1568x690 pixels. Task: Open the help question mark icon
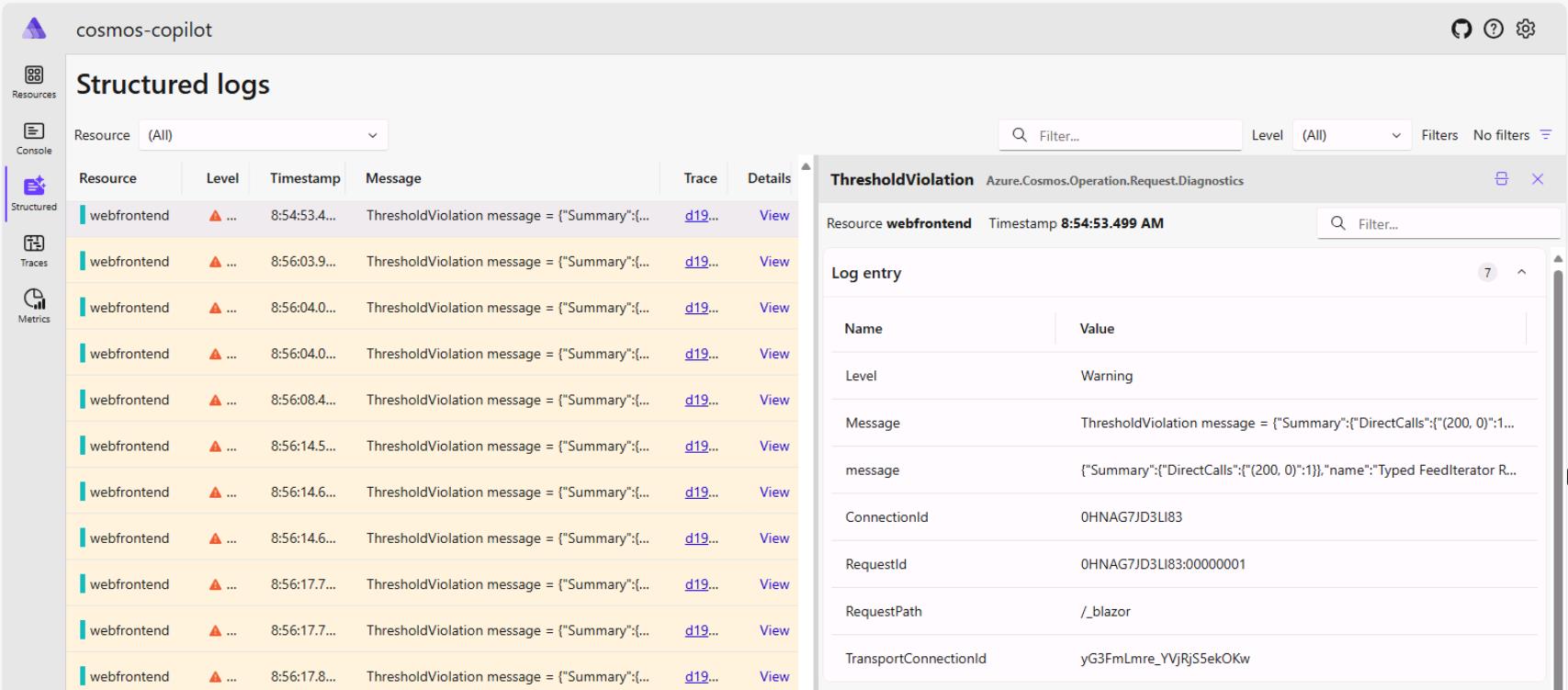point(1494,29)
